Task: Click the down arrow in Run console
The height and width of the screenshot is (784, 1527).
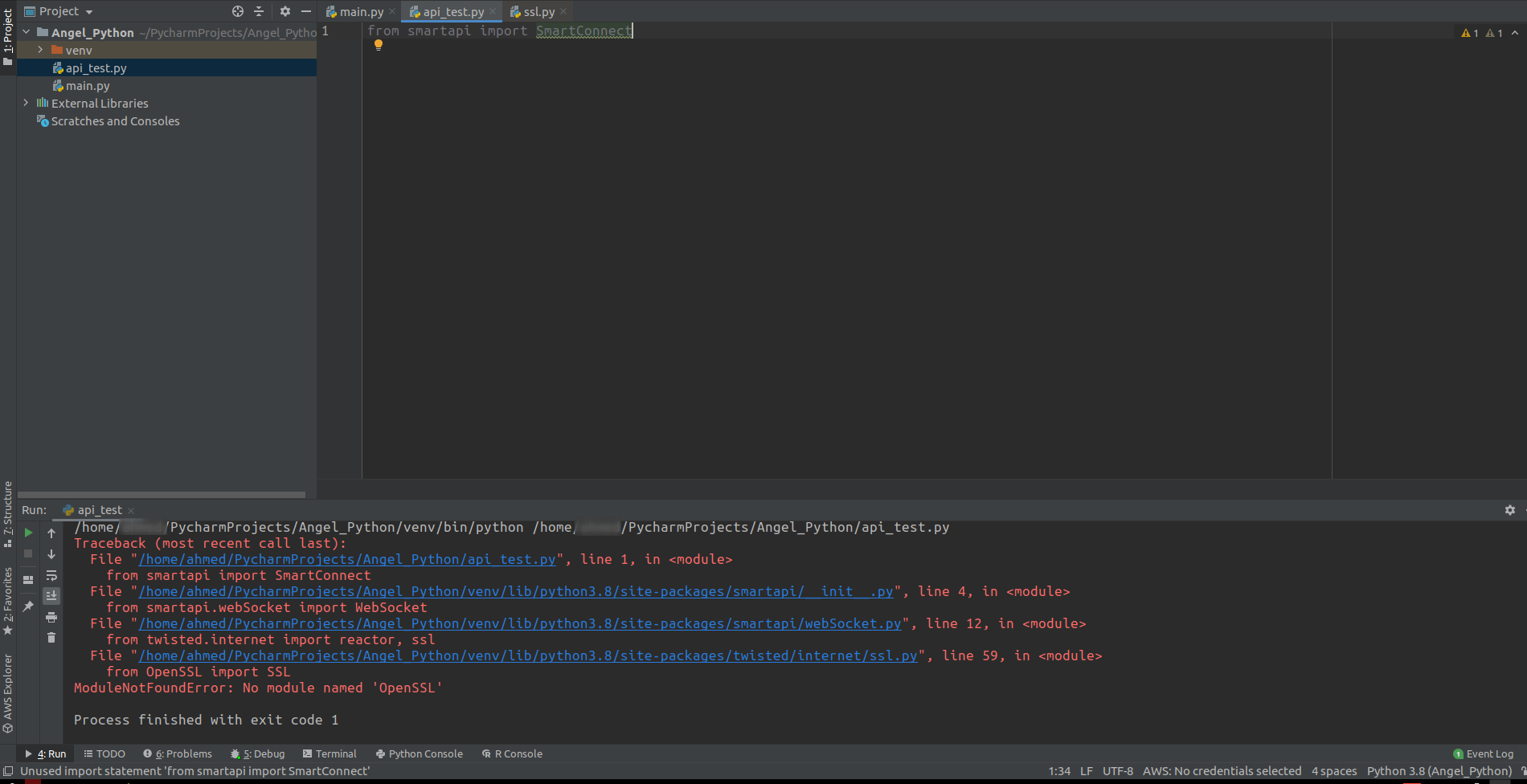Action: click(51, 554)
